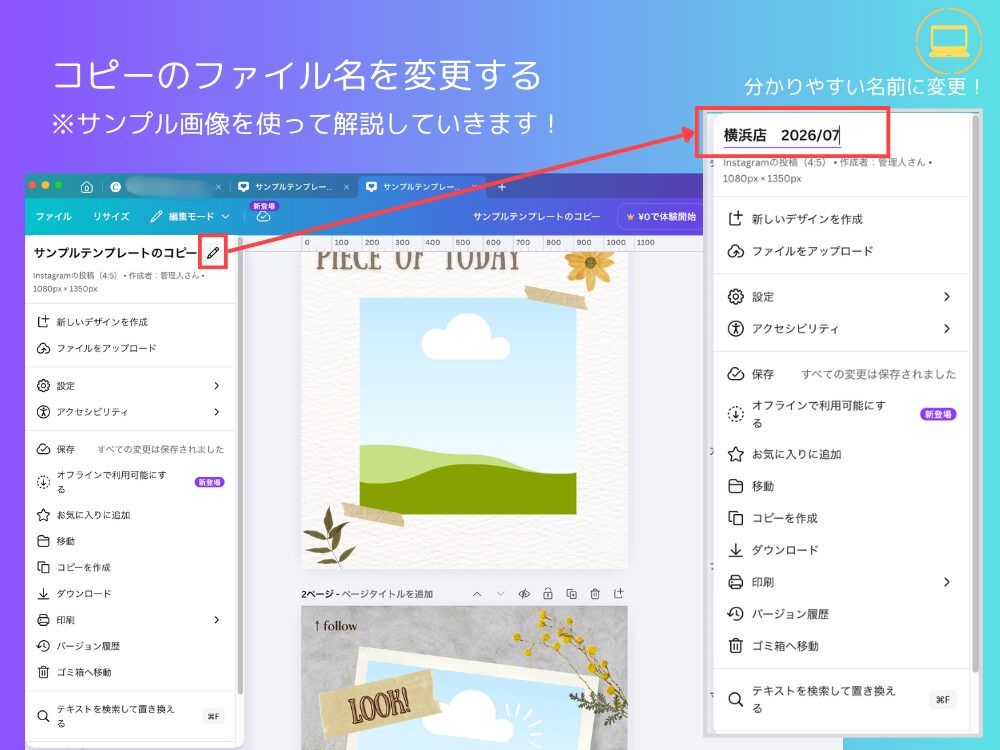This screenshot has width=1000, height=750.
Task: Hide page 2 with the eye icon
Action: [x=524, y=594]
